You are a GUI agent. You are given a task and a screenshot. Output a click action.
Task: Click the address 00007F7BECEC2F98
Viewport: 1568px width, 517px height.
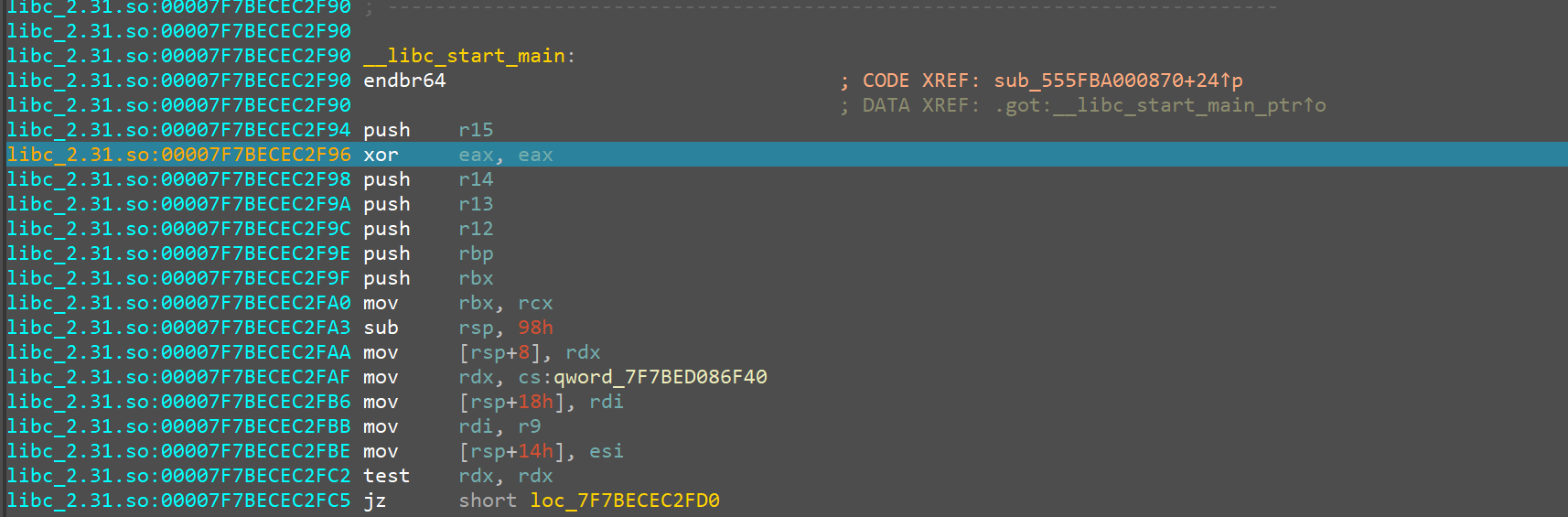255,179
